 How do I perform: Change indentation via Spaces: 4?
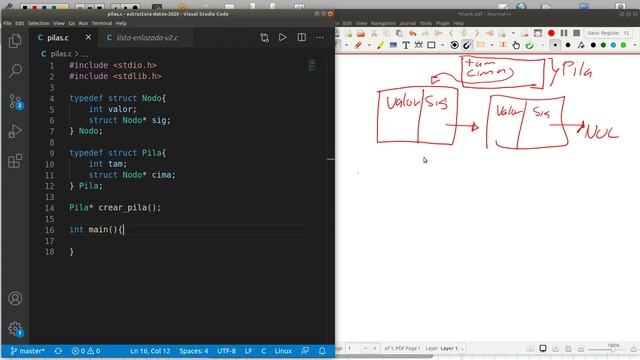click(x=193, y=351)
